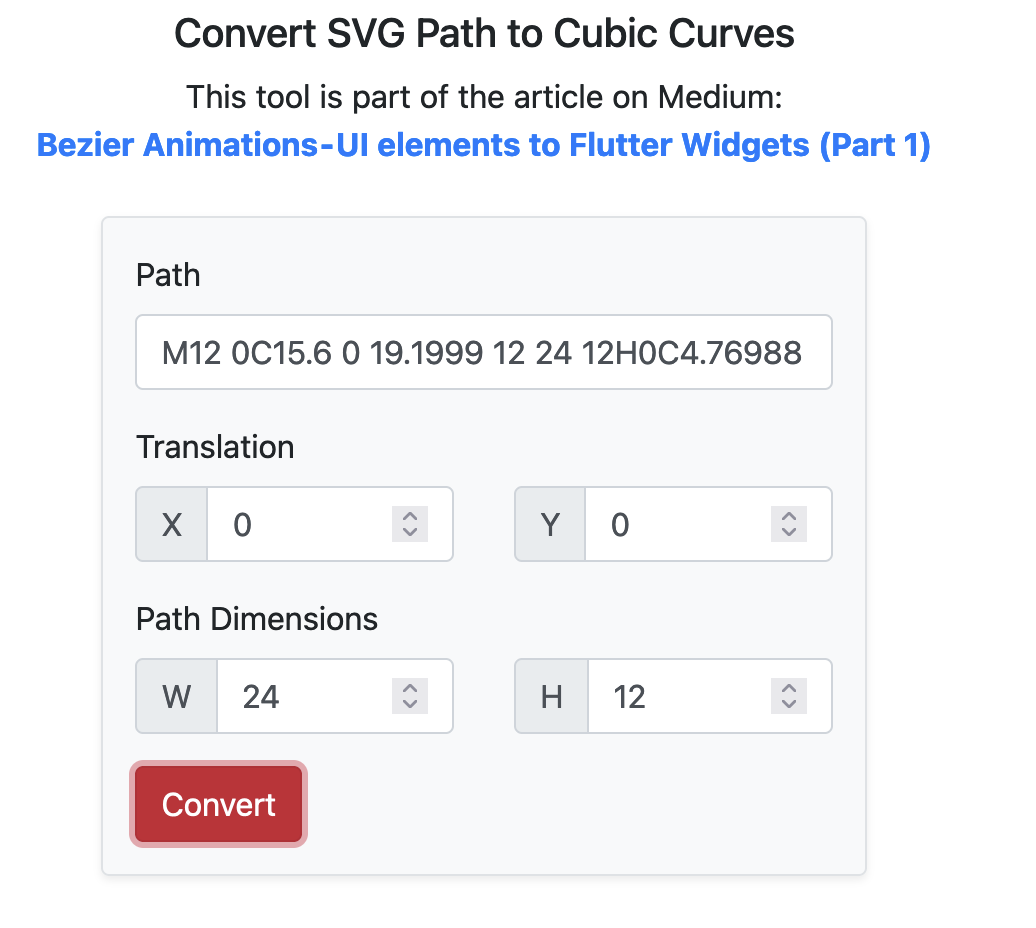Click the H prefix label box
The height and width of the screenshot is (928, 1036).
point(551,696)
